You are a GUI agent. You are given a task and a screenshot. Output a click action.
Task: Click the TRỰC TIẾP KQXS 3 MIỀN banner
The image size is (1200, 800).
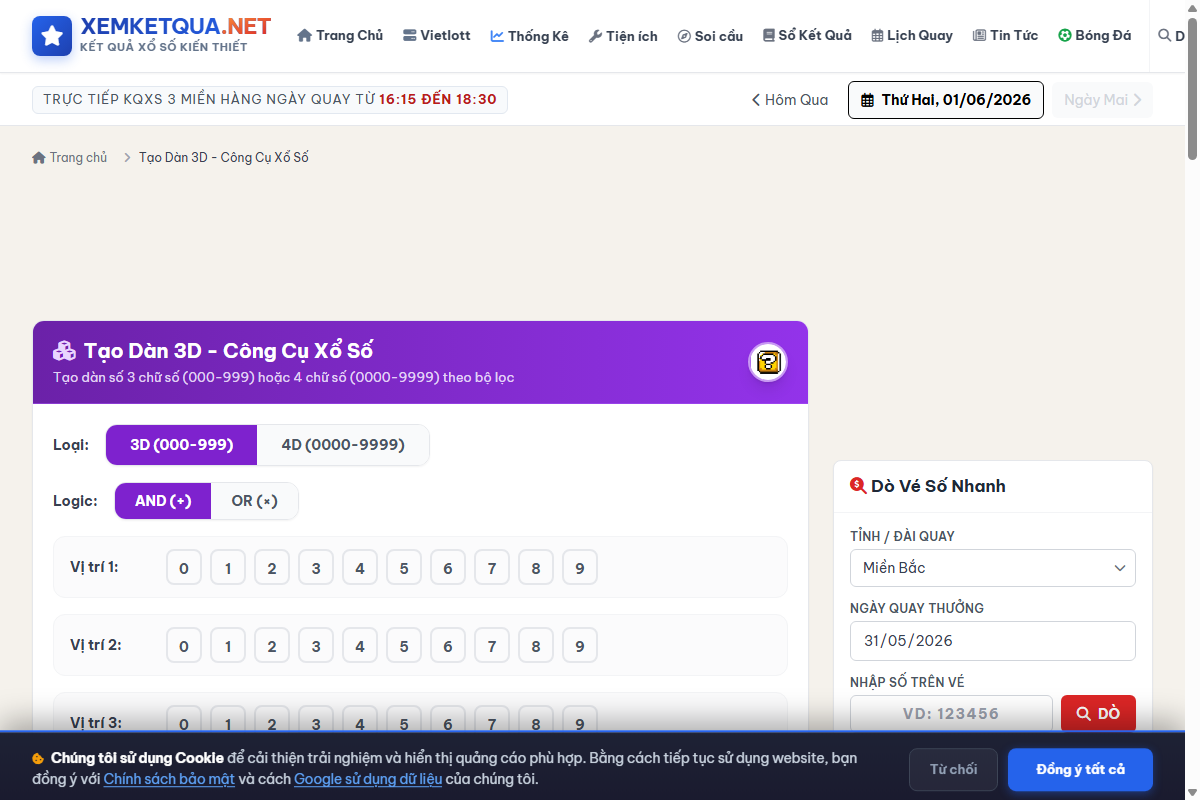(x=270, y=100)
